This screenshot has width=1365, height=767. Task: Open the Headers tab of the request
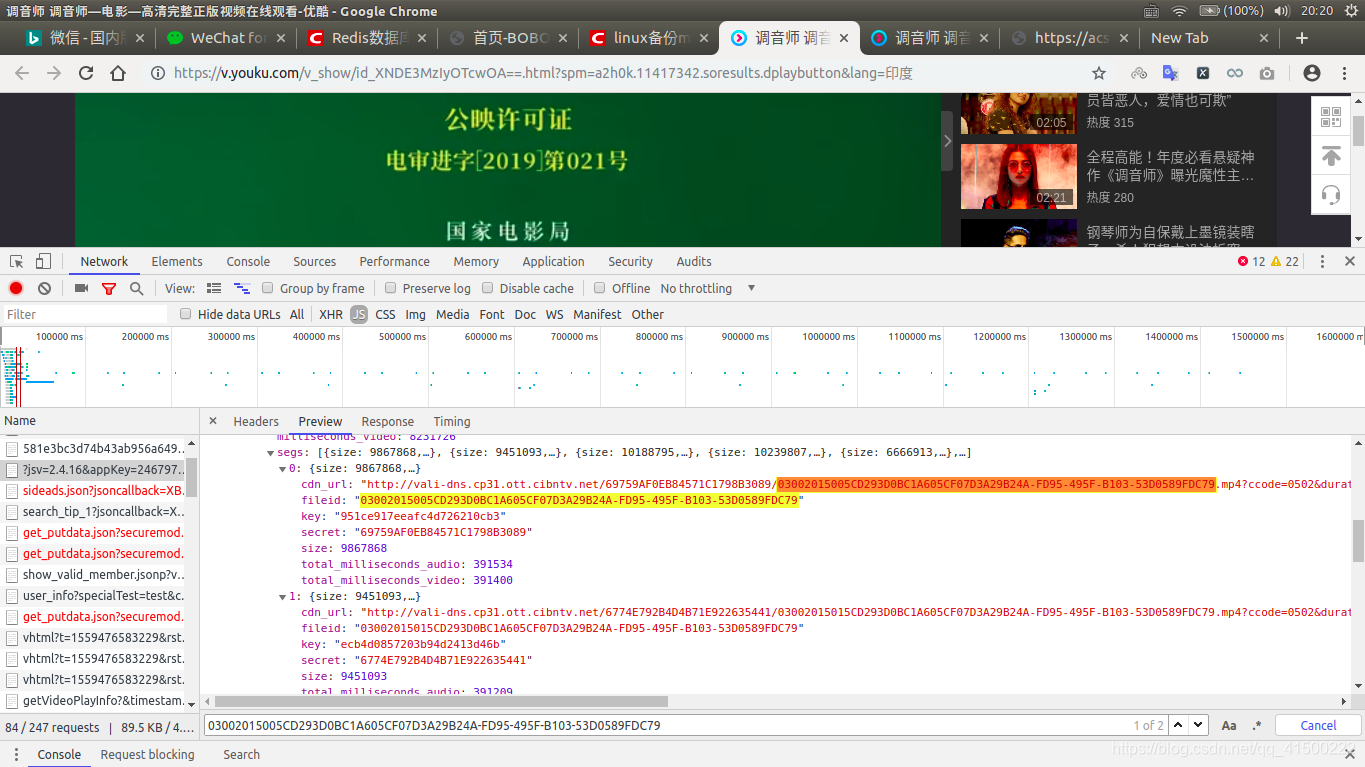[256, 421]
